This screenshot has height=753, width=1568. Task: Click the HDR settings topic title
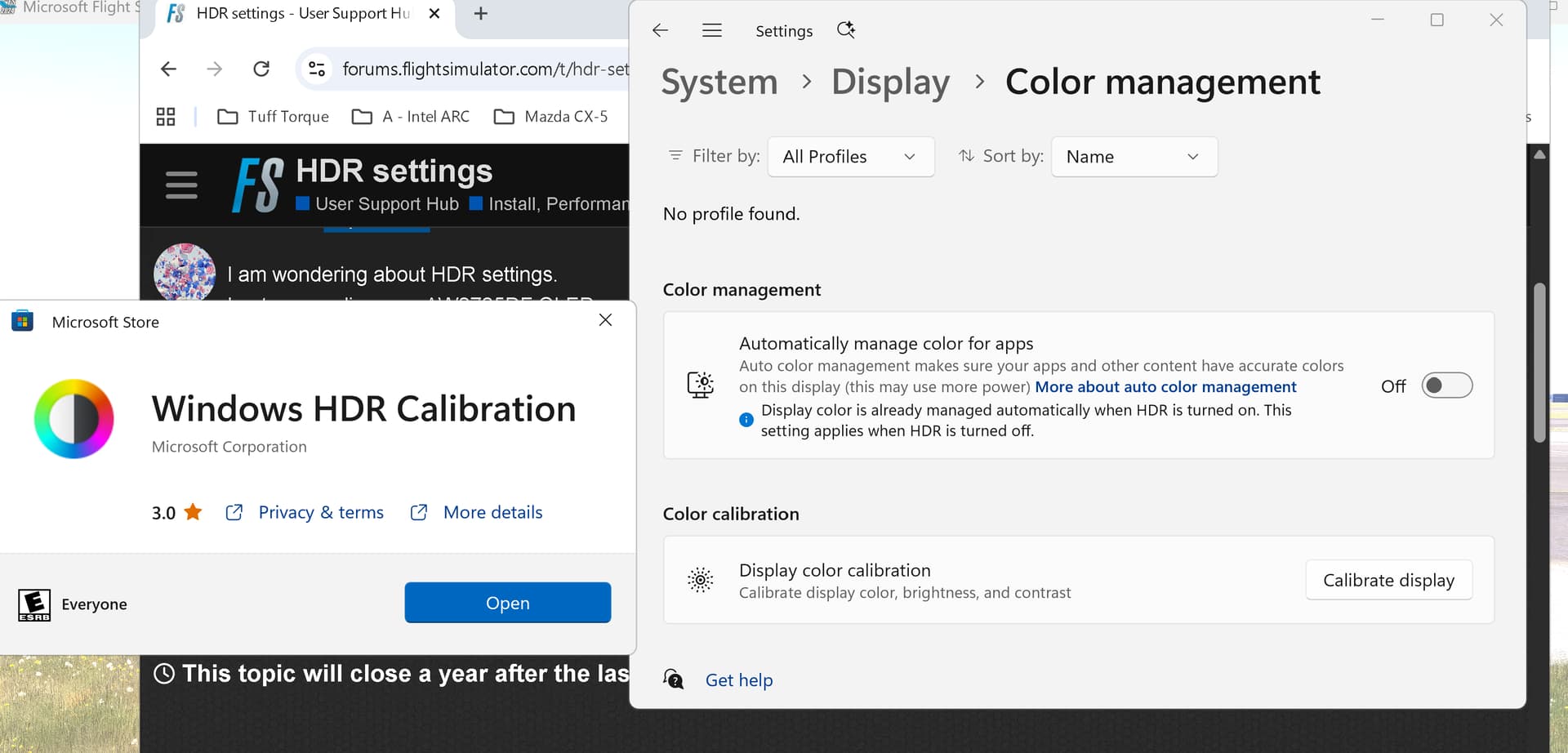coord(394,171)
